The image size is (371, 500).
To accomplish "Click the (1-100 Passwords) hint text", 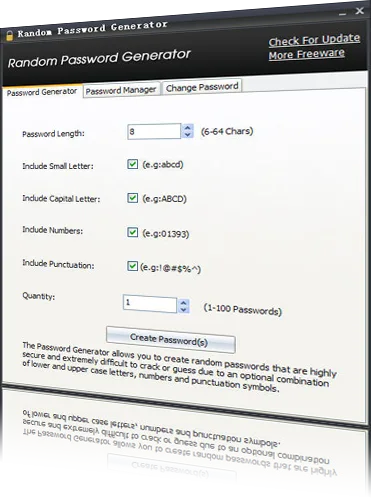I will click(243, 310).
